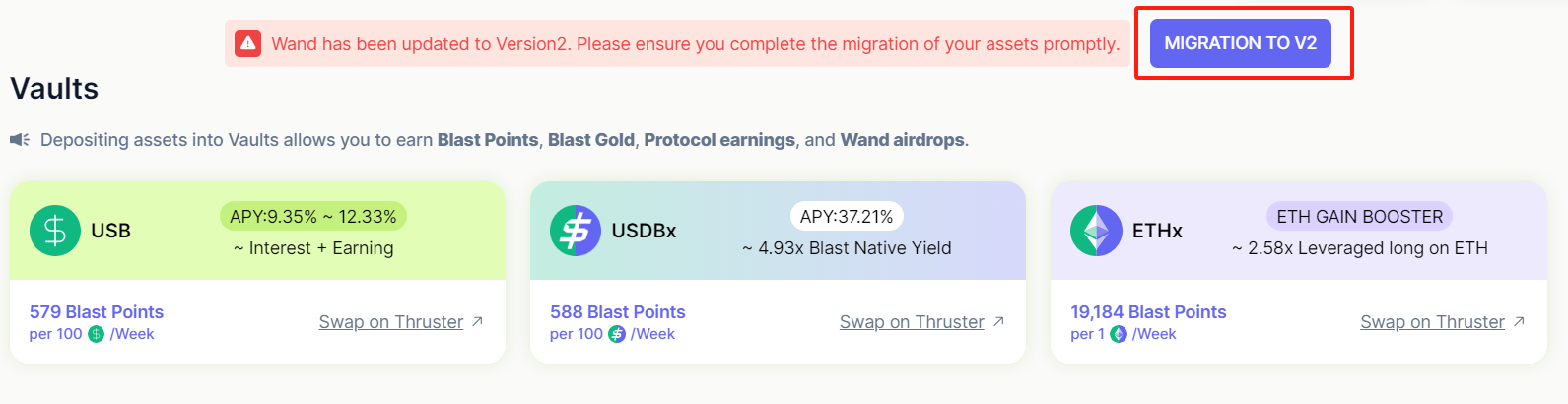1568x404 pixels.
Task: Open Swap on Thruster link for USB
Action: pos(390,322)
